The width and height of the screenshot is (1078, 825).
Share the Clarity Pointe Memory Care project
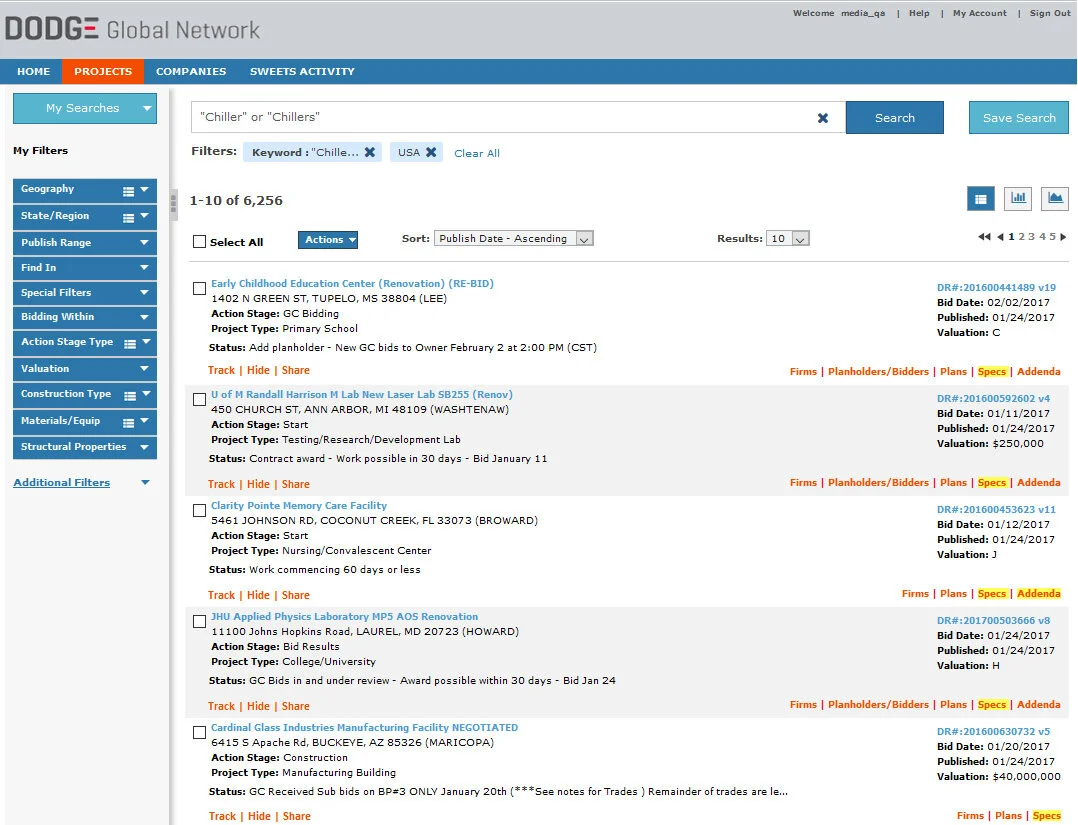296,595
